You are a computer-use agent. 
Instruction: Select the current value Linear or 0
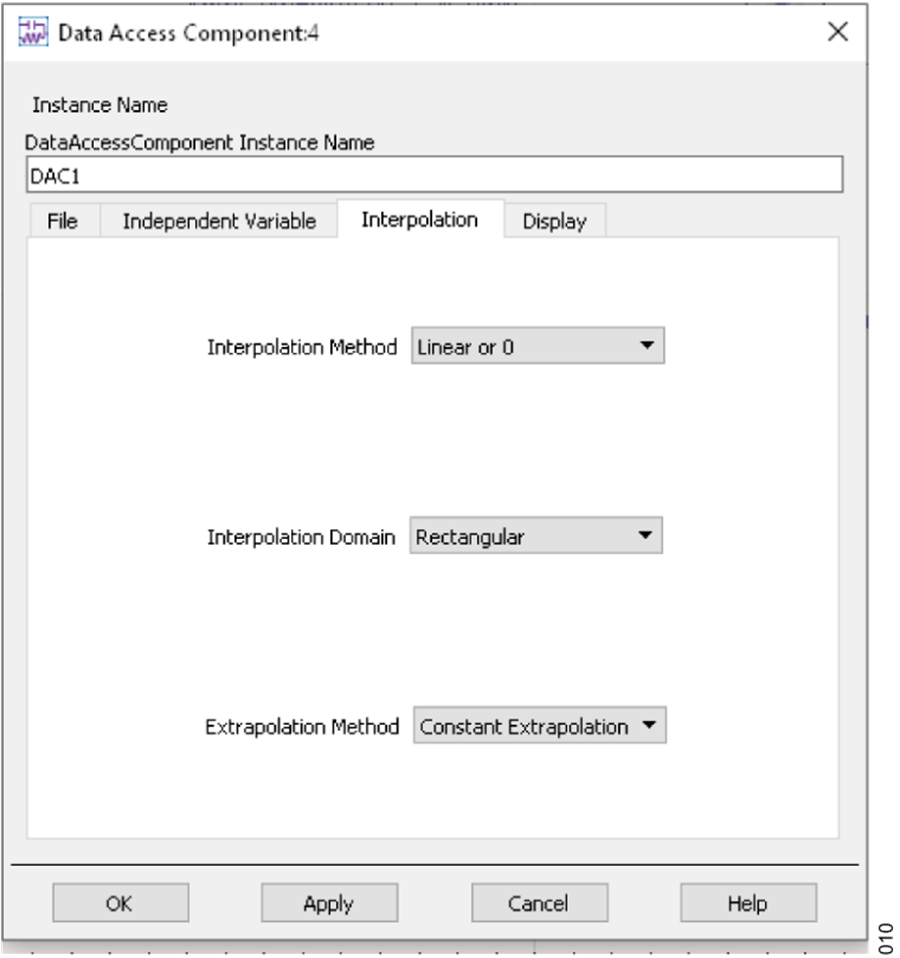[470, 345]
